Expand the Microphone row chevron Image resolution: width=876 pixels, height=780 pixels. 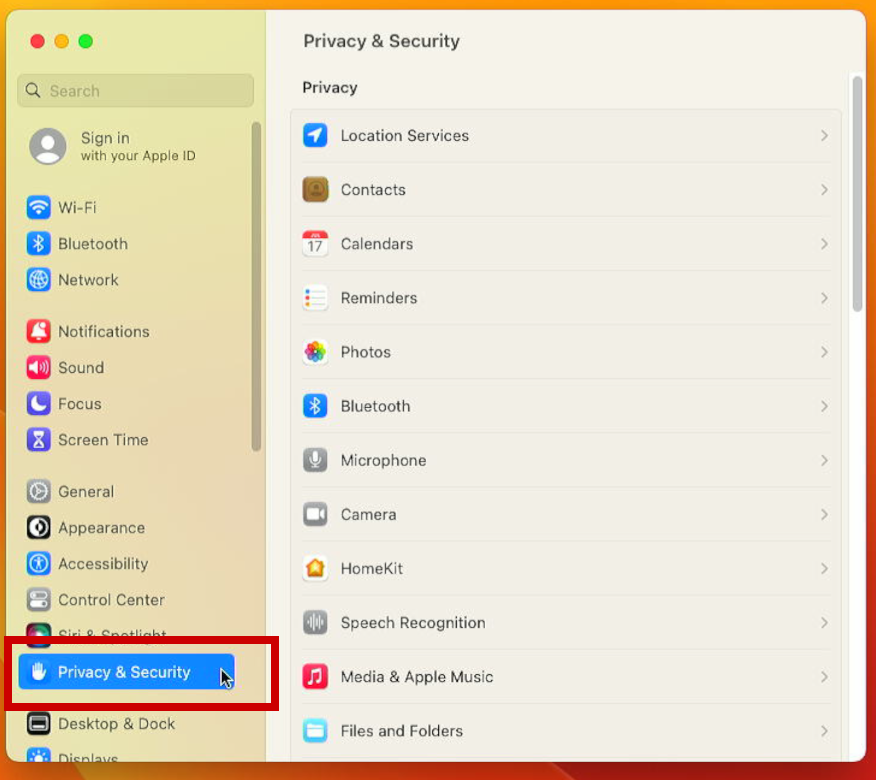point(824,460)
